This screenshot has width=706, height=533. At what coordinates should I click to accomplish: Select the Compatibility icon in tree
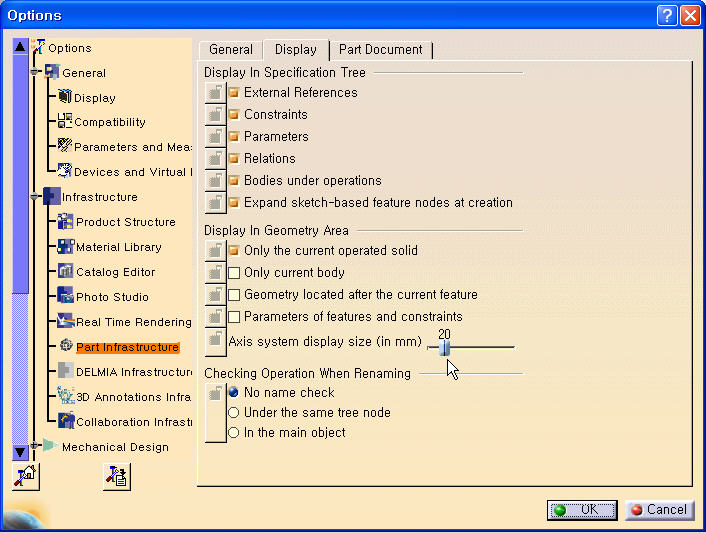(x=65, y=121)
